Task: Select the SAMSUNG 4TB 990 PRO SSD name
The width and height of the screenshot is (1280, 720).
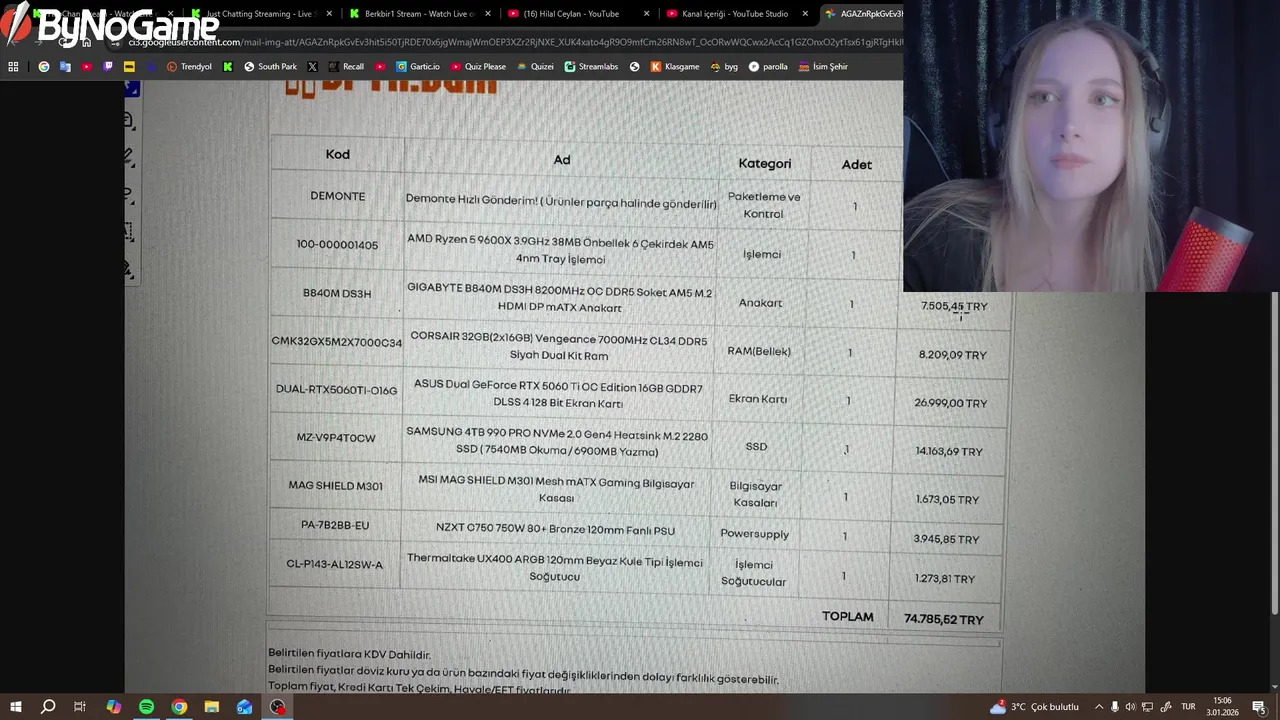Action: click(557, 443)
